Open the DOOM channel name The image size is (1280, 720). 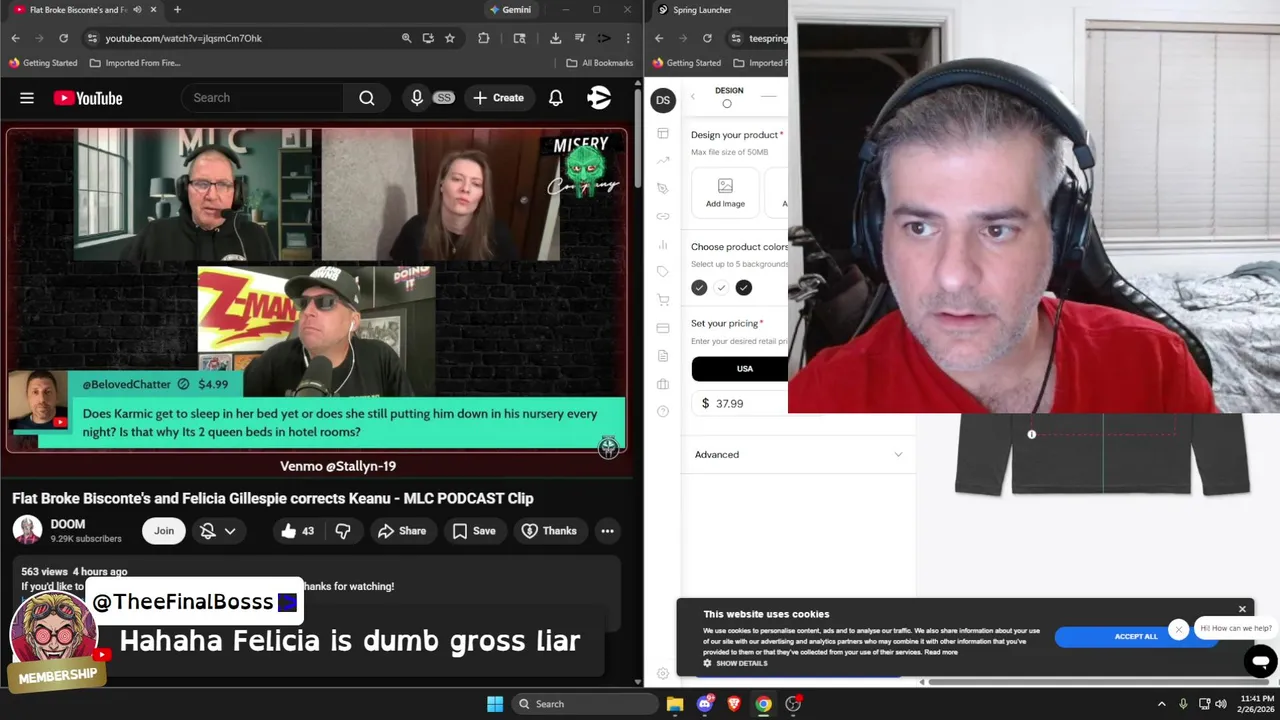click(x=68, y=524)
